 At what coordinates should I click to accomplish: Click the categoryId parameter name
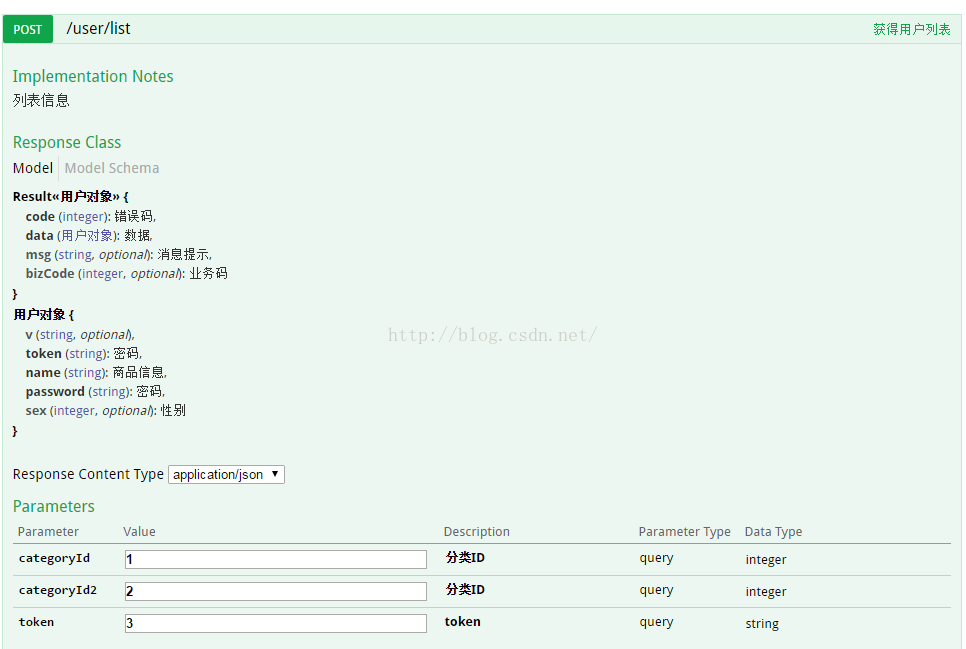pos(54,558)
